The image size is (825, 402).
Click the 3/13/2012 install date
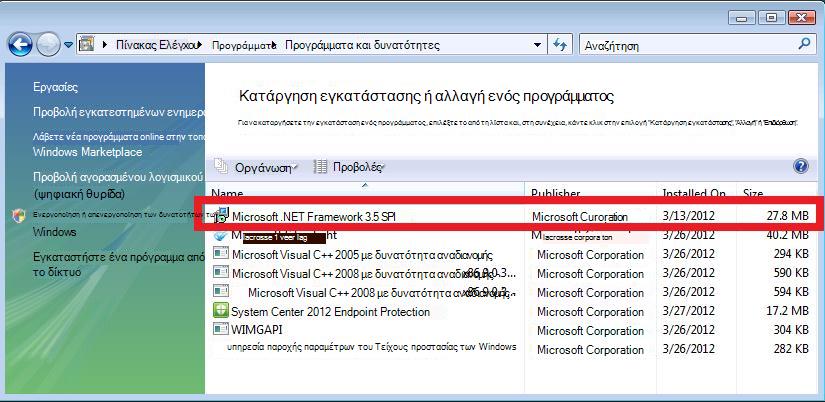[x=689, y=216]
